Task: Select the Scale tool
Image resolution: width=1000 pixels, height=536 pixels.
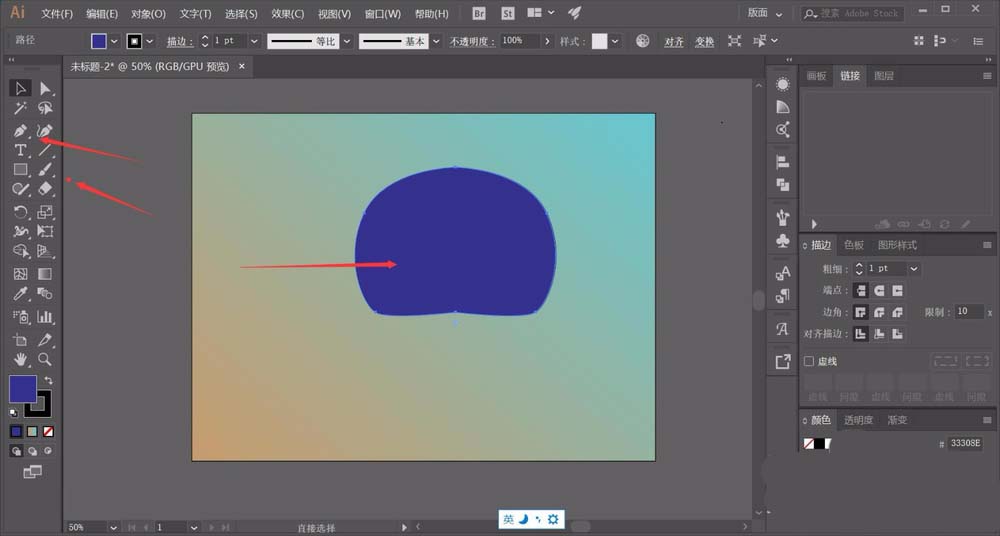Action: click(45, 212)
